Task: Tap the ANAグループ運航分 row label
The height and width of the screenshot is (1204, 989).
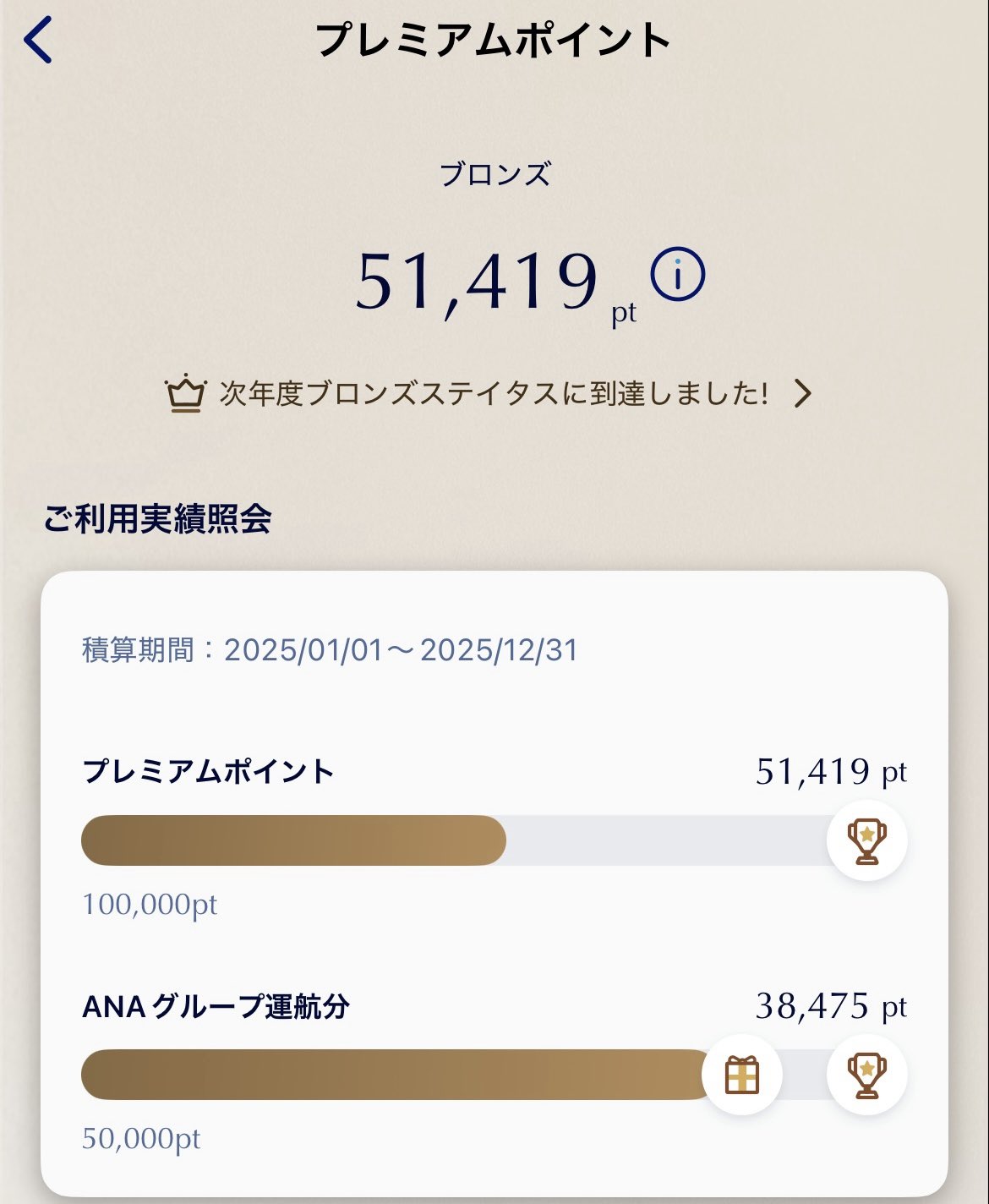Action: (216, 1006)
